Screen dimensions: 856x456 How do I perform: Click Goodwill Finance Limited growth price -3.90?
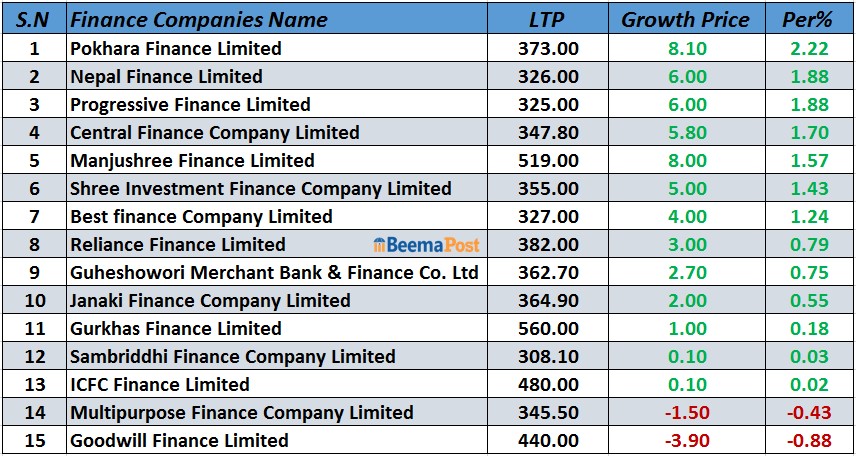click(684, 441)
